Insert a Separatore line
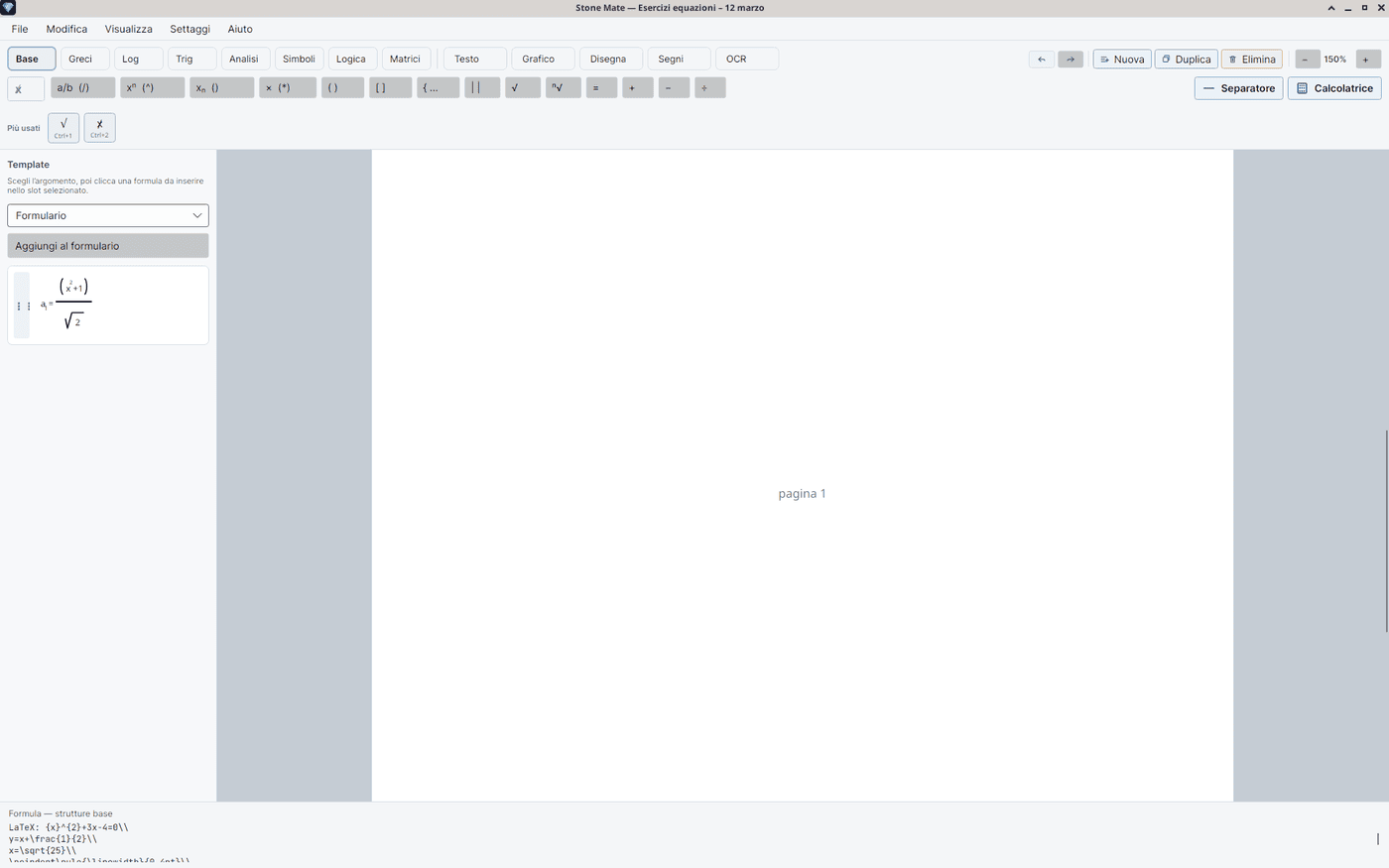Screen dimensions: 1389x868 pyautogui.click(x=1239, y=88)
